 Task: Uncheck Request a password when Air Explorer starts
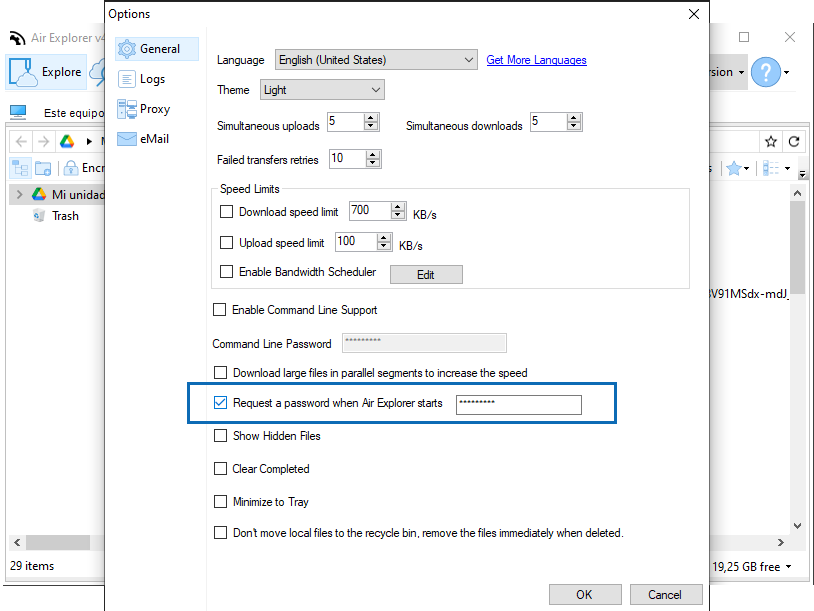[x=221, y=402]
